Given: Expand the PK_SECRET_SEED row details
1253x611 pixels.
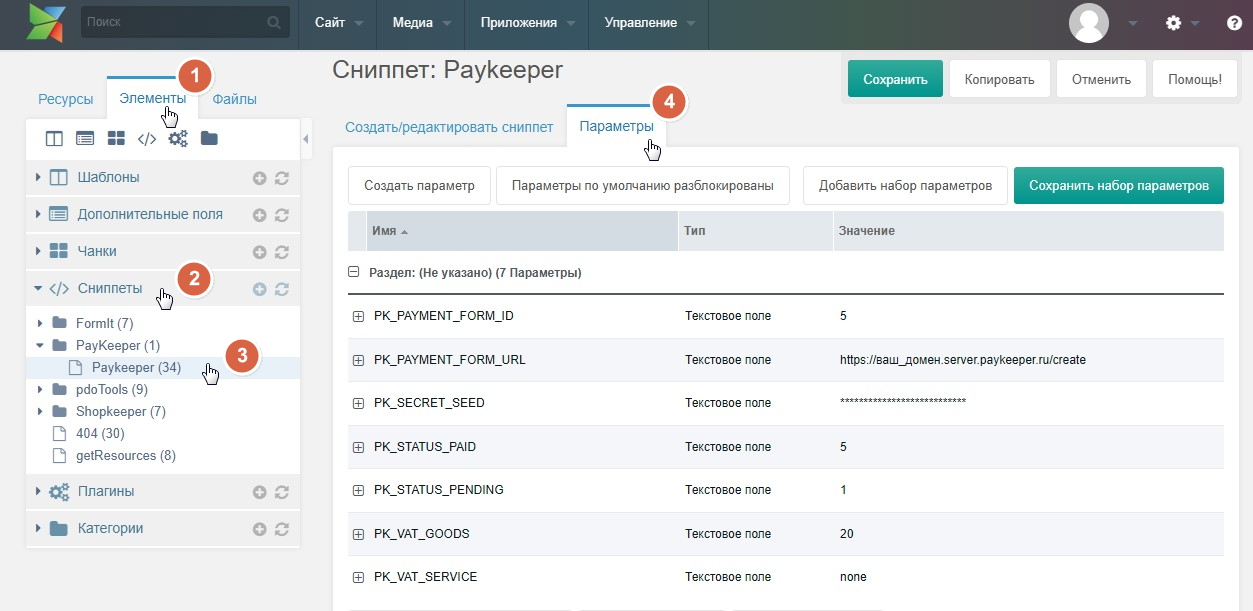Looking at the screenshot, I should coord(358,403).
